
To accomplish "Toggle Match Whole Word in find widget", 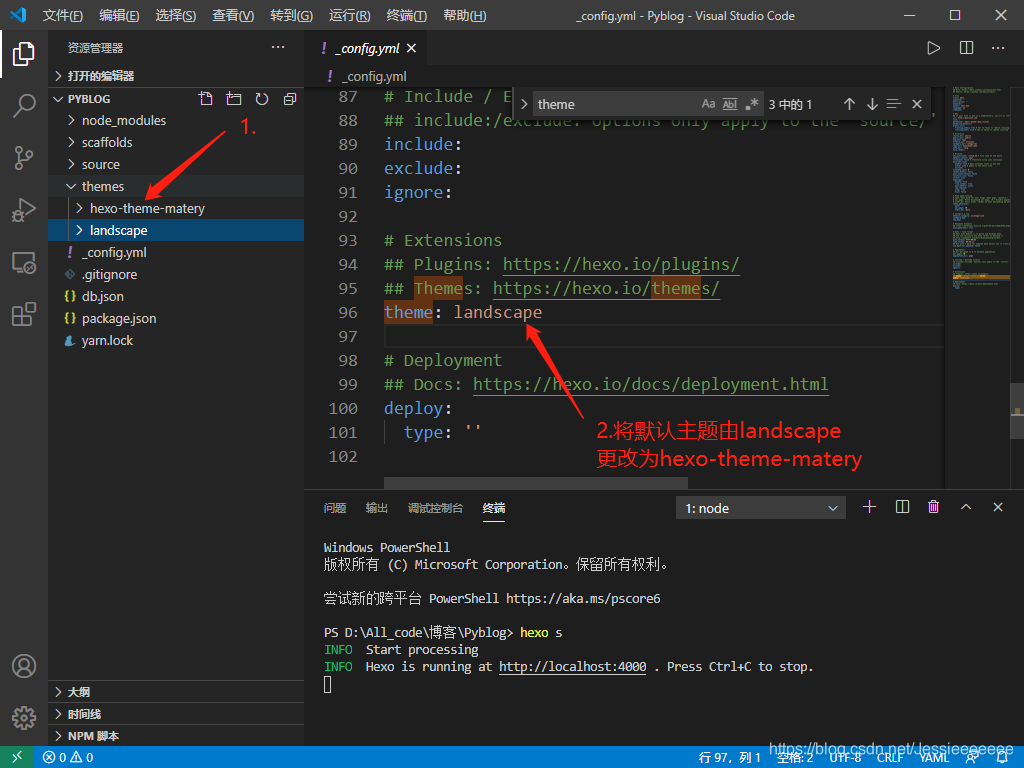I will click(730, 104).
